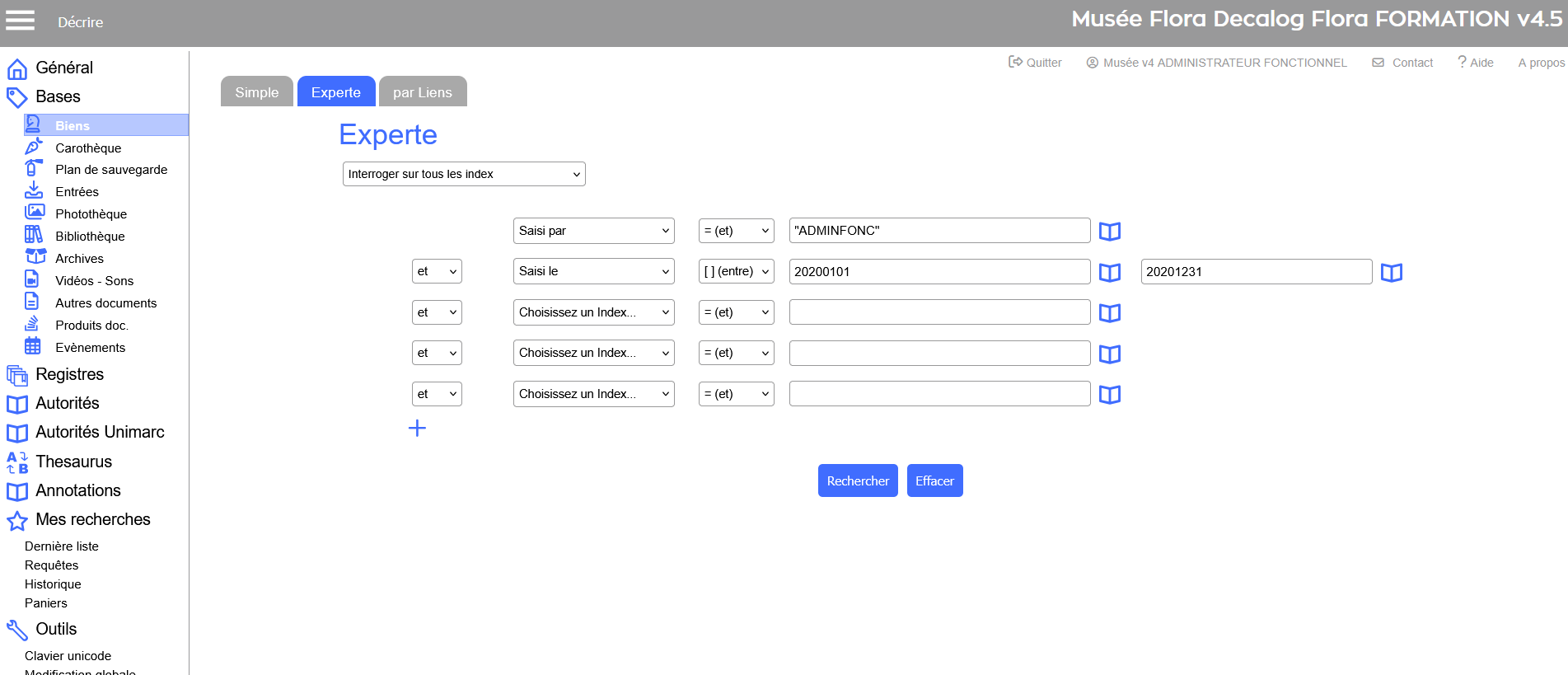Click the Bibliothèque books icon
This screenshot has width=1568, height=675.
pyautogui.click(x=33, y=235)
